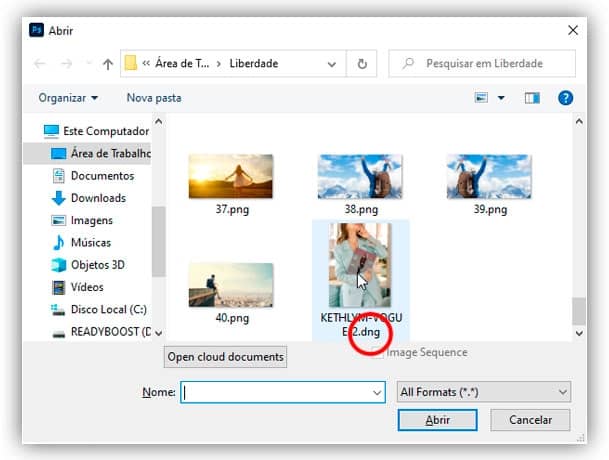This screenshot has width=609, height=460.
Task: Click the '39.png' file name
Action: (490, 209)
